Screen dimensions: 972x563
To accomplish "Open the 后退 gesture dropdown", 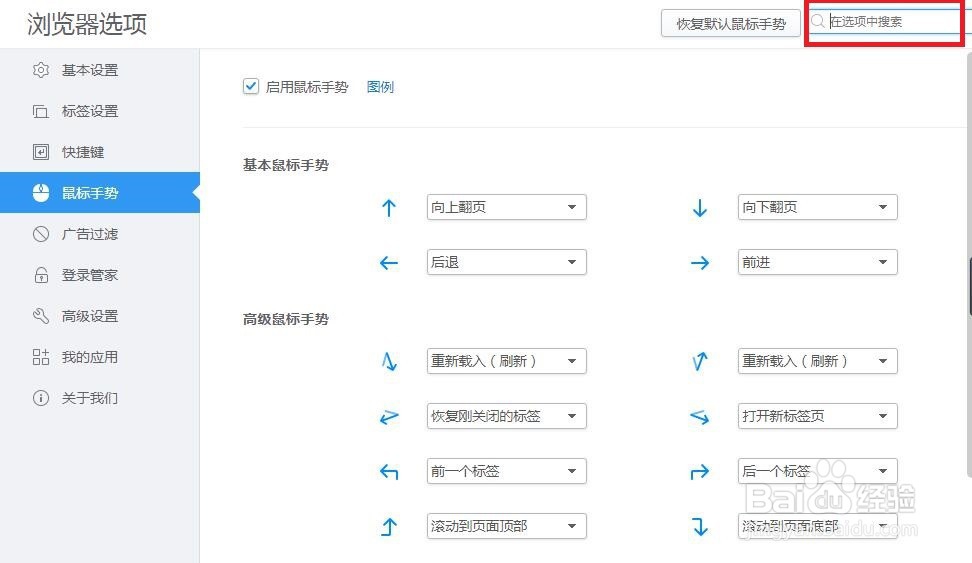I will pyautogui.click(x=506, y=262).
